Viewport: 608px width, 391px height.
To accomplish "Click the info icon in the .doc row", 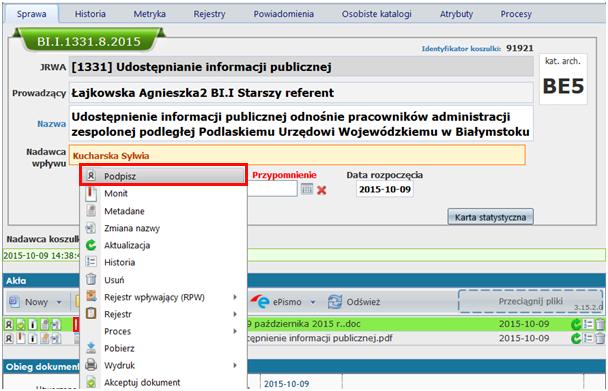I will [x=33, y=324].
